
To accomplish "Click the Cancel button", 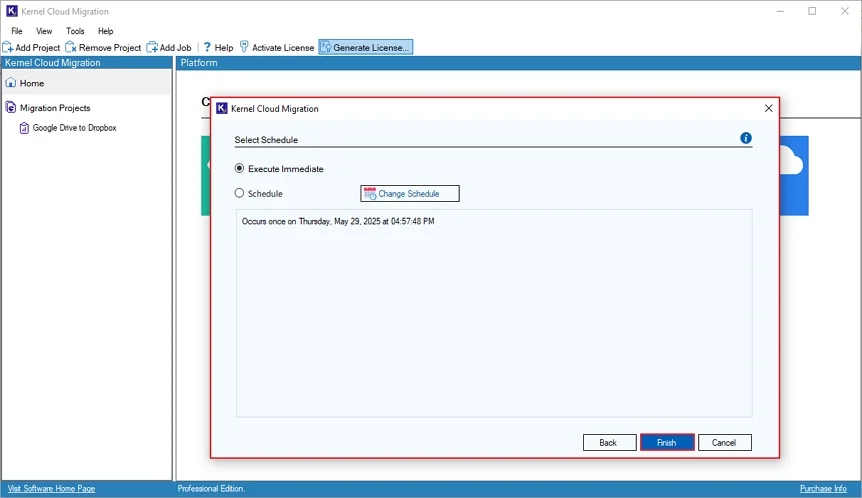I will (x=725, y=442).
